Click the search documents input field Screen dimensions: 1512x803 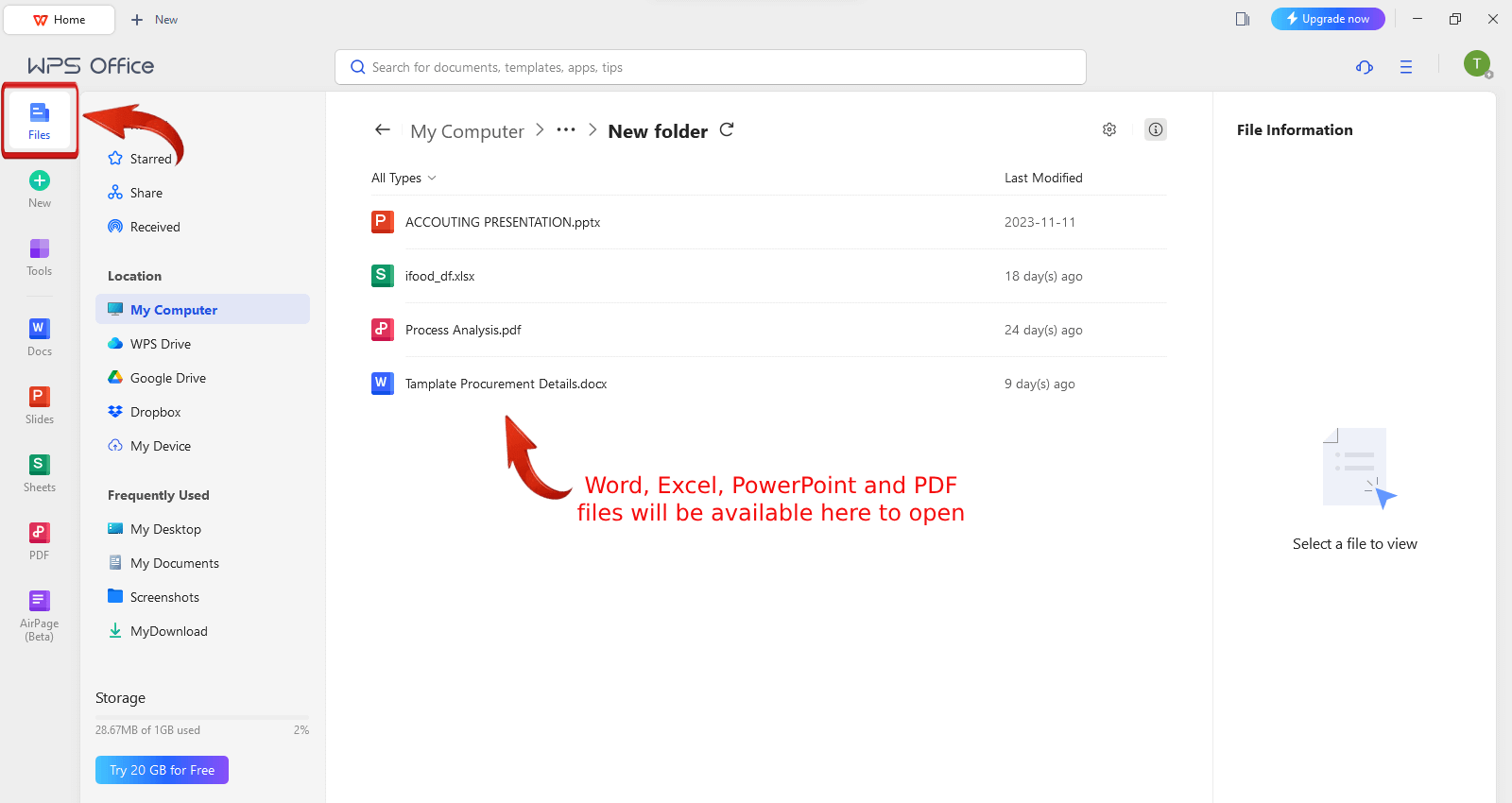(x=711, y=67)
